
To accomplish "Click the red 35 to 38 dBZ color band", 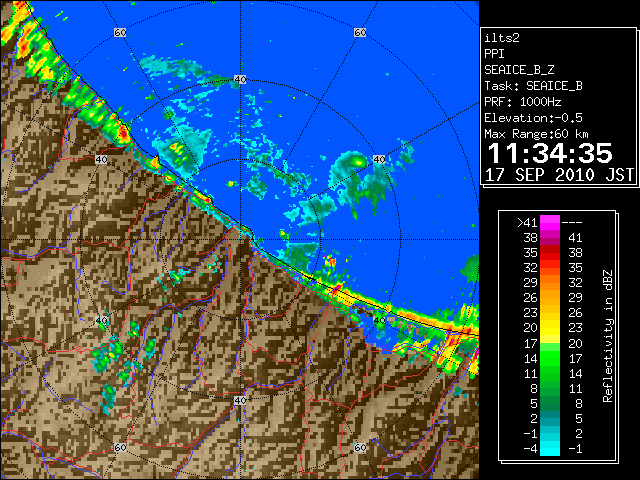I will [x=550, y=253].
